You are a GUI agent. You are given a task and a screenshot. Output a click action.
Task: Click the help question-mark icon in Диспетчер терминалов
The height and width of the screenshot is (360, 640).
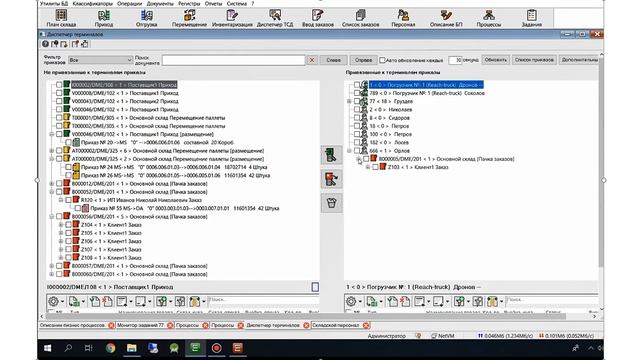[45, 44]
